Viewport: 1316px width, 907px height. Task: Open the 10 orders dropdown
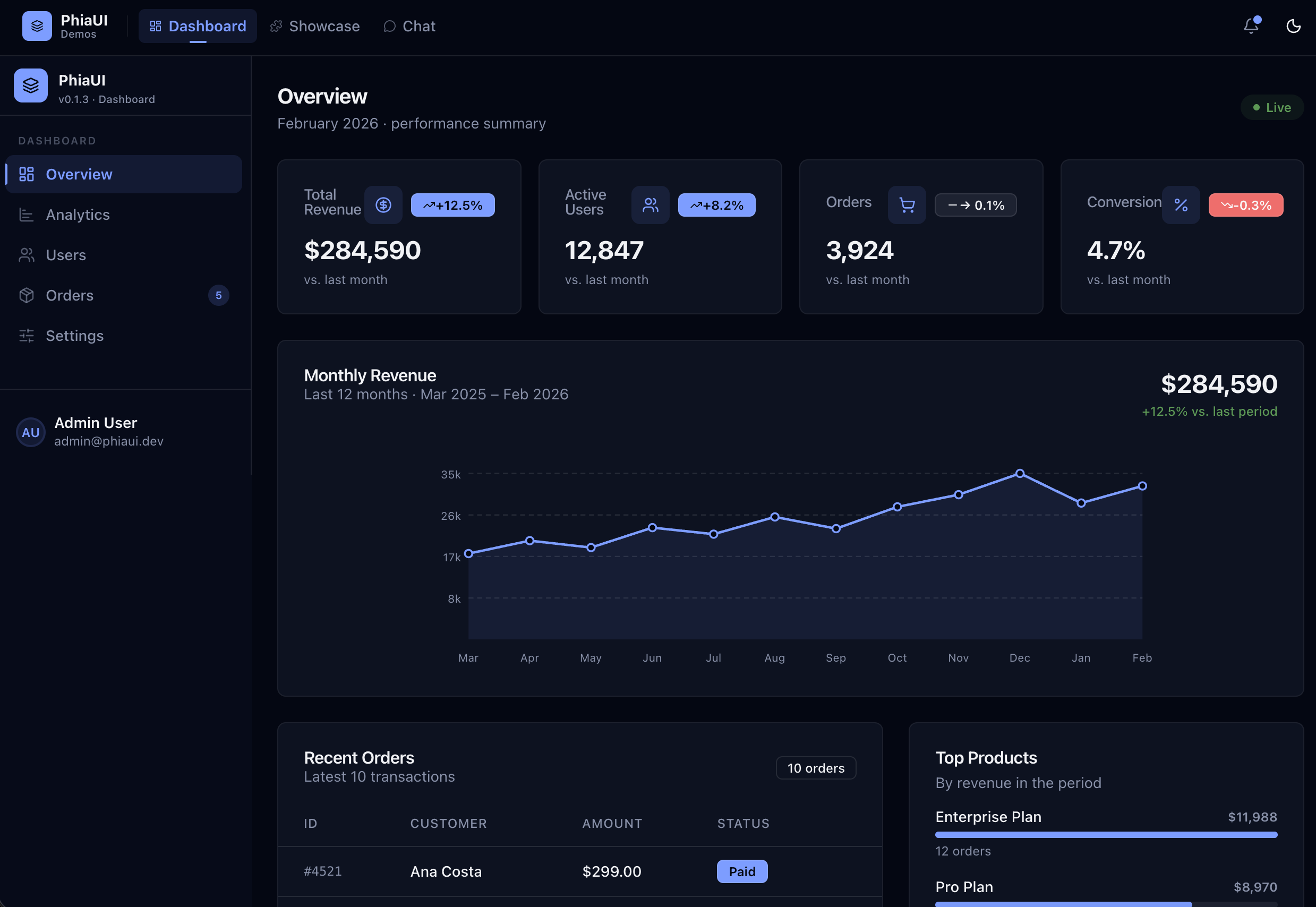click(815, 768)
